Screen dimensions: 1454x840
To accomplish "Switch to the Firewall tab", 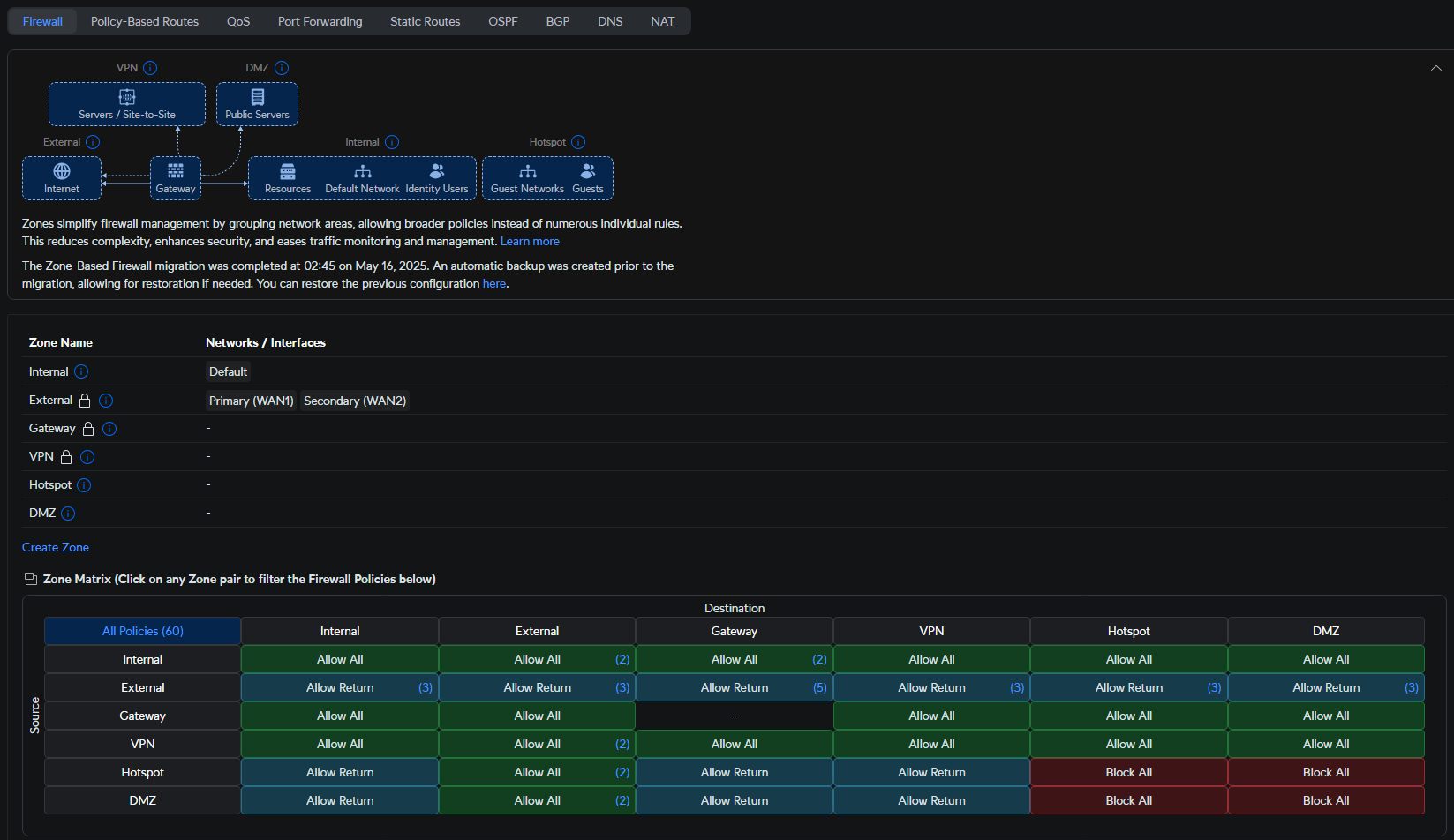I will (x=42, y=21).
